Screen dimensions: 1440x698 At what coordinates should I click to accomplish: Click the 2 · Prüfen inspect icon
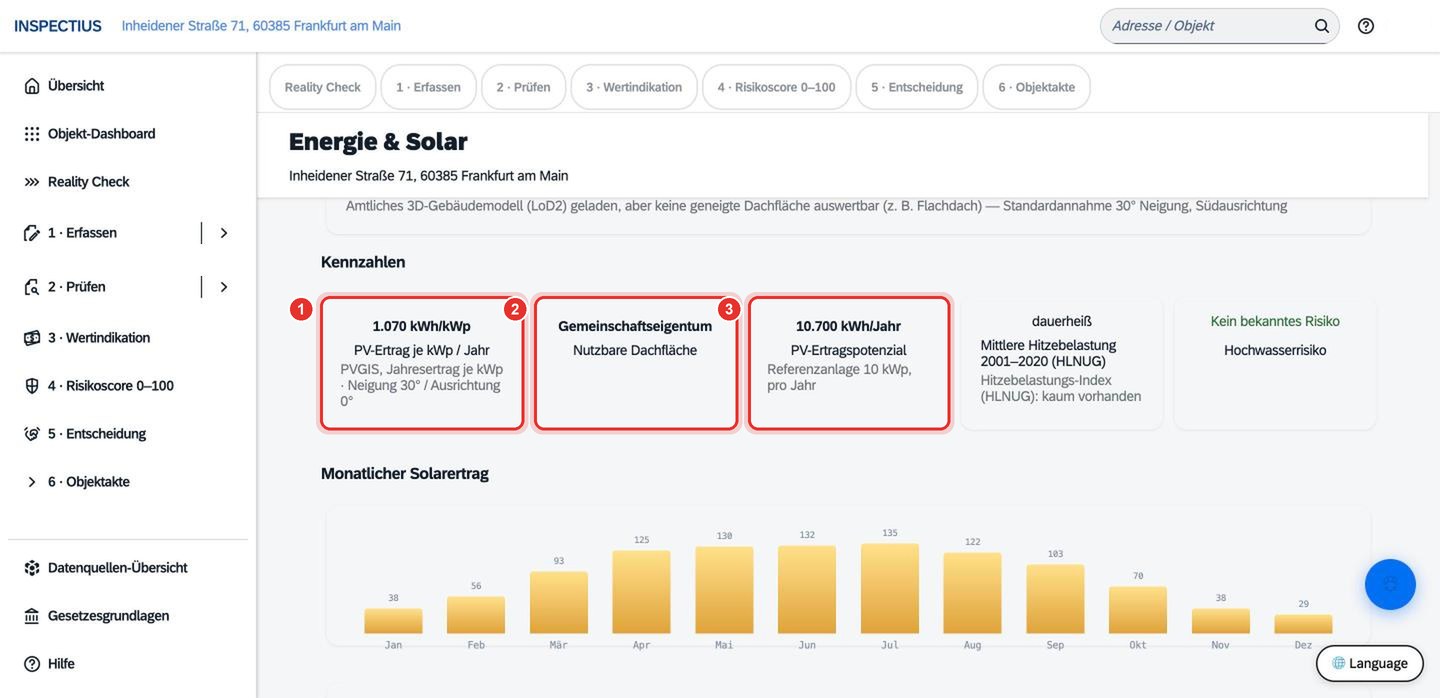point(32,287)
